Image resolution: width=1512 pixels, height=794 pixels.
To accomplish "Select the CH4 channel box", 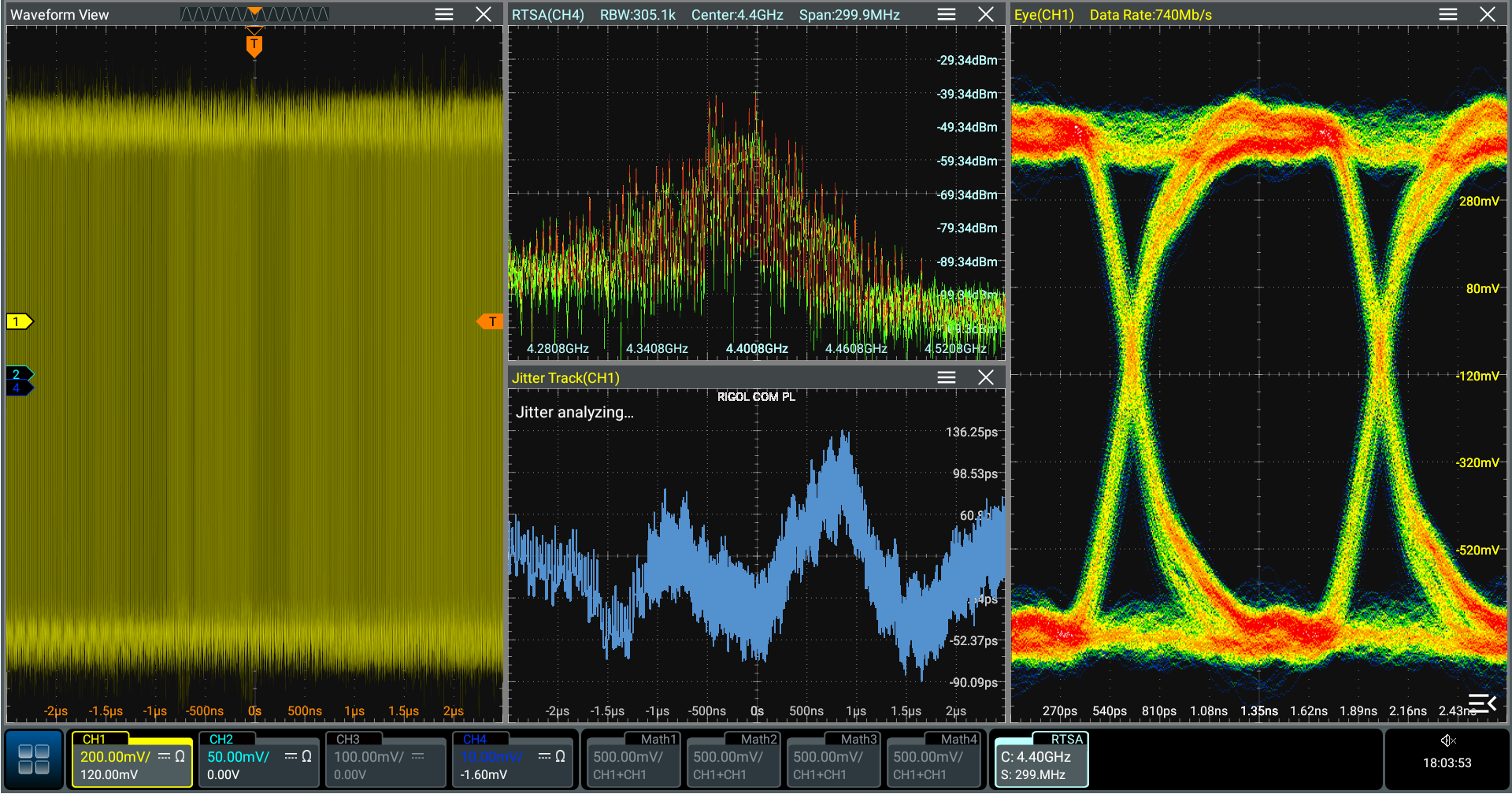I will (x=512, y=759).
